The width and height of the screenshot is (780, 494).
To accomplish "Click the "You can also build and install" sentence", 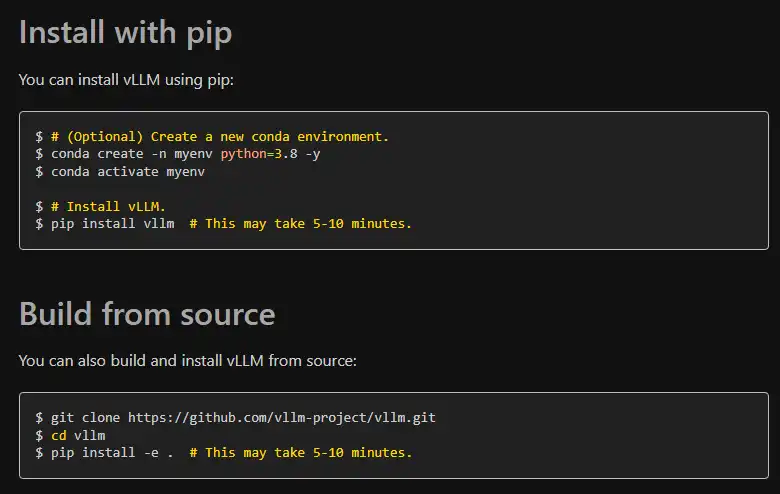I will (x=188, y=361).
